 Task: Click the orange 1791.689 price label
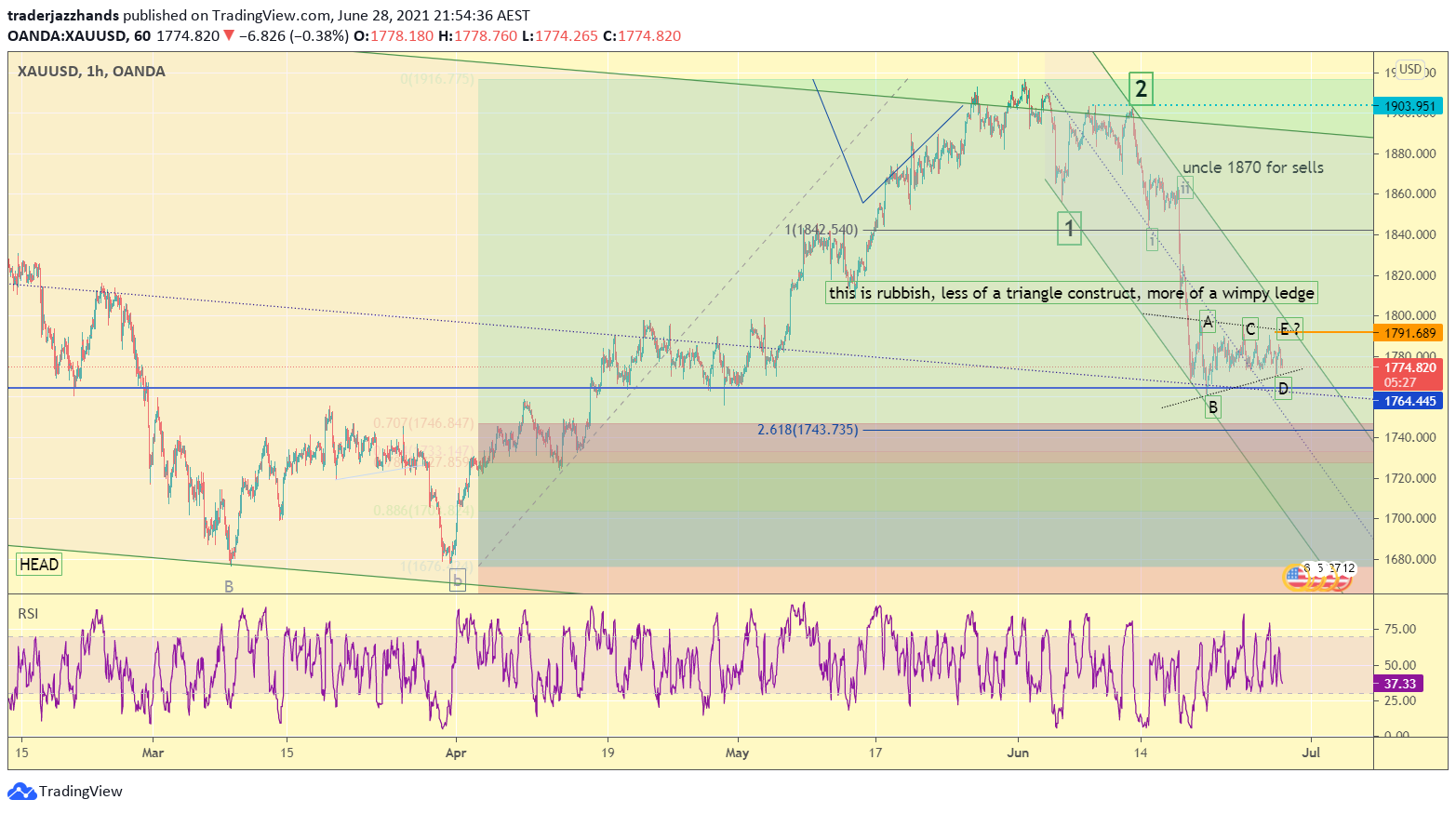[1409, 333]
